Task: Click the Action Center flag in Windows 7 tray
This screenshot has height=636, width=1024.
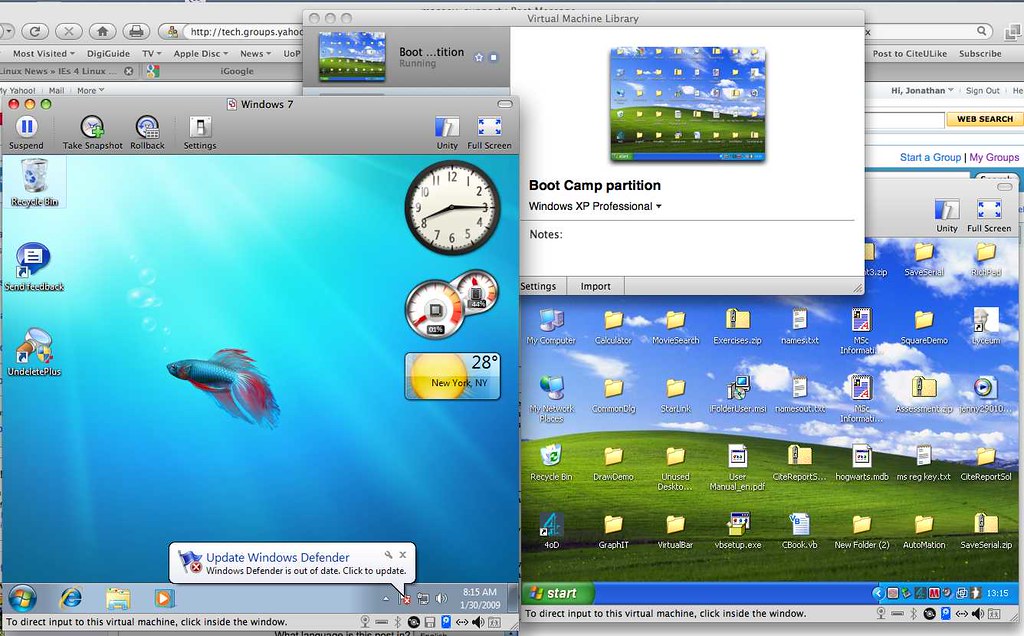Action: pyautogui.click(x=404, y=598)
